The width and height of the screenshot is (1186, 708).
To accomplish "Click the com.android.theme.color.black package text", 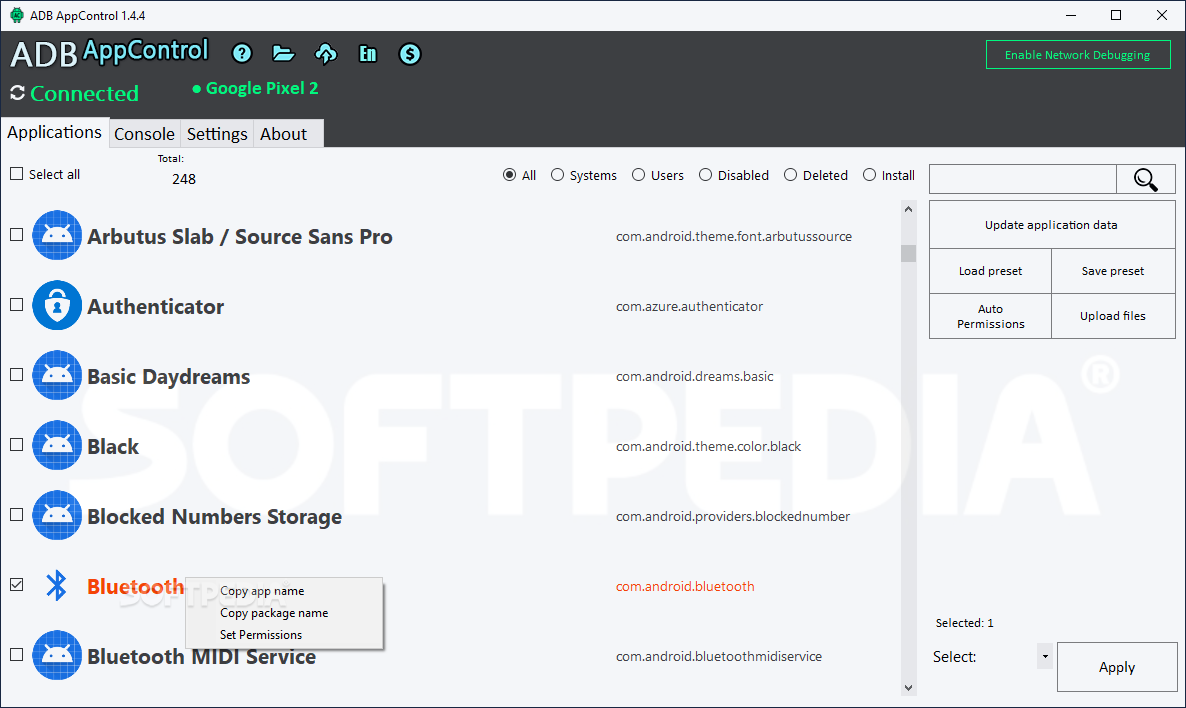I will point(708,446).
